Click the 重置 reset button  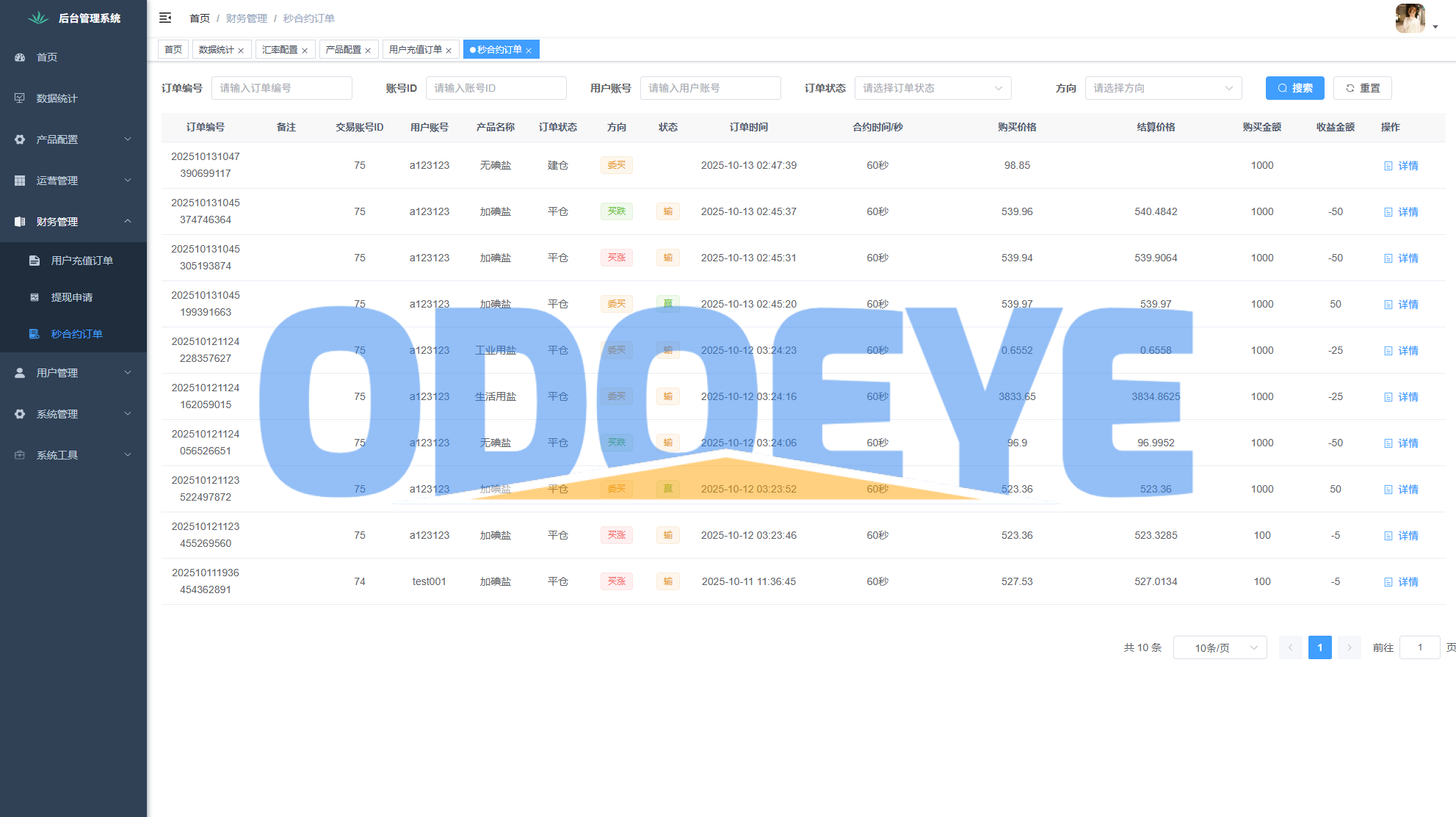tap(1362, 88)
